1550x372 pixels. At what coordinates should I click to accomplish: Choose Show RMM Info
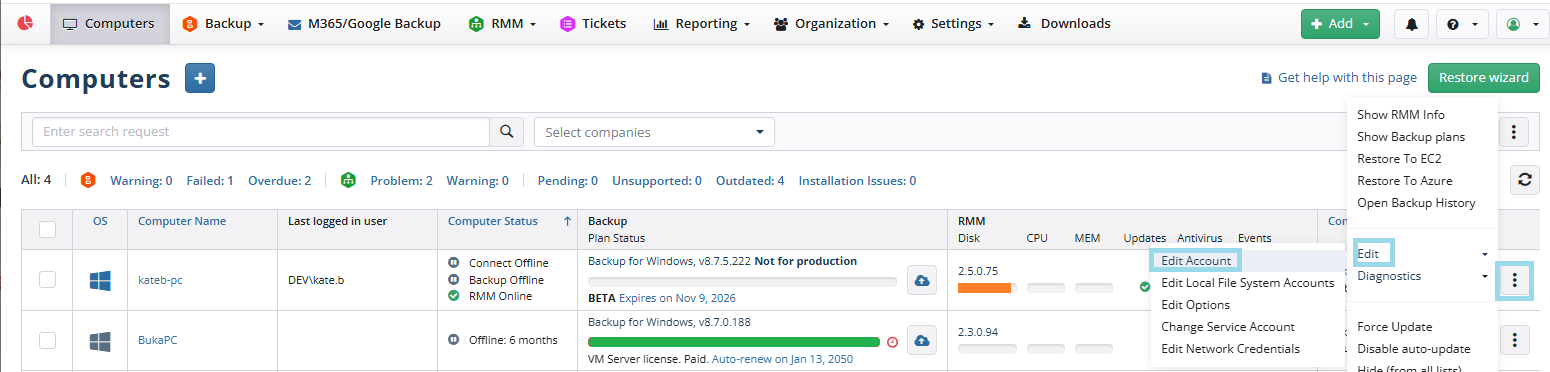click(1401, 115)
